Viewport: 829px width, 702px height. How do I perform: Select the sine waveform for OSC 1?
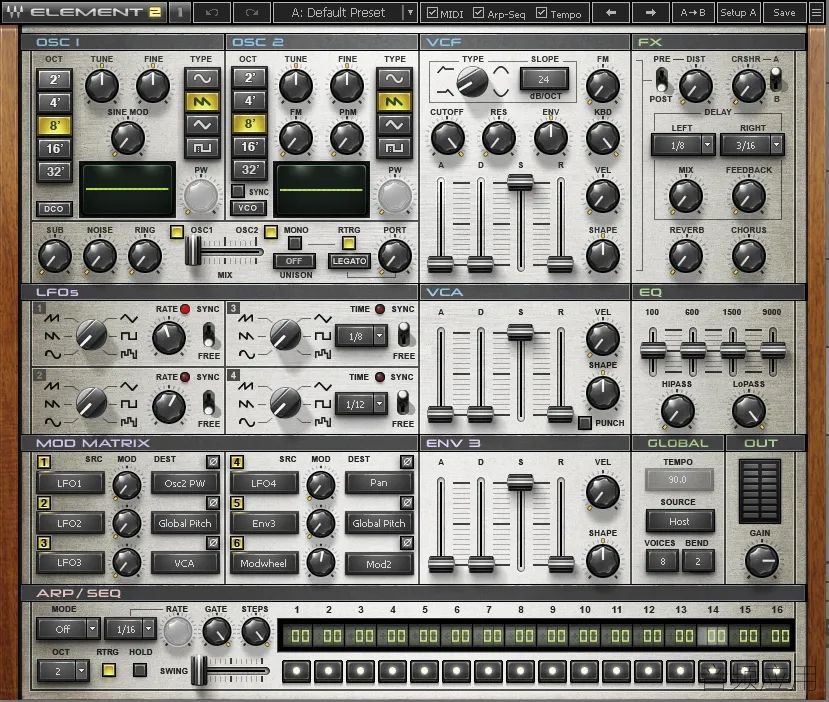click(201, 79)
